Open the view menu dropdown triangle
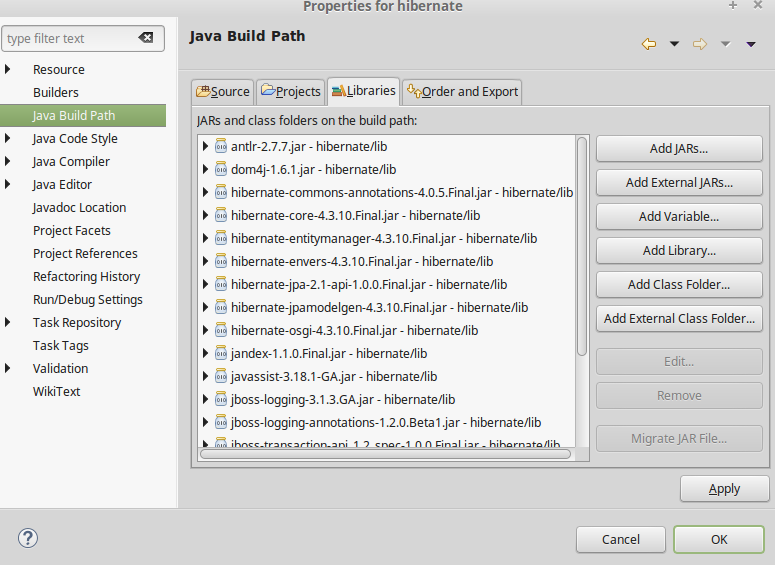 pyautogui.click(x=751, y=44)
